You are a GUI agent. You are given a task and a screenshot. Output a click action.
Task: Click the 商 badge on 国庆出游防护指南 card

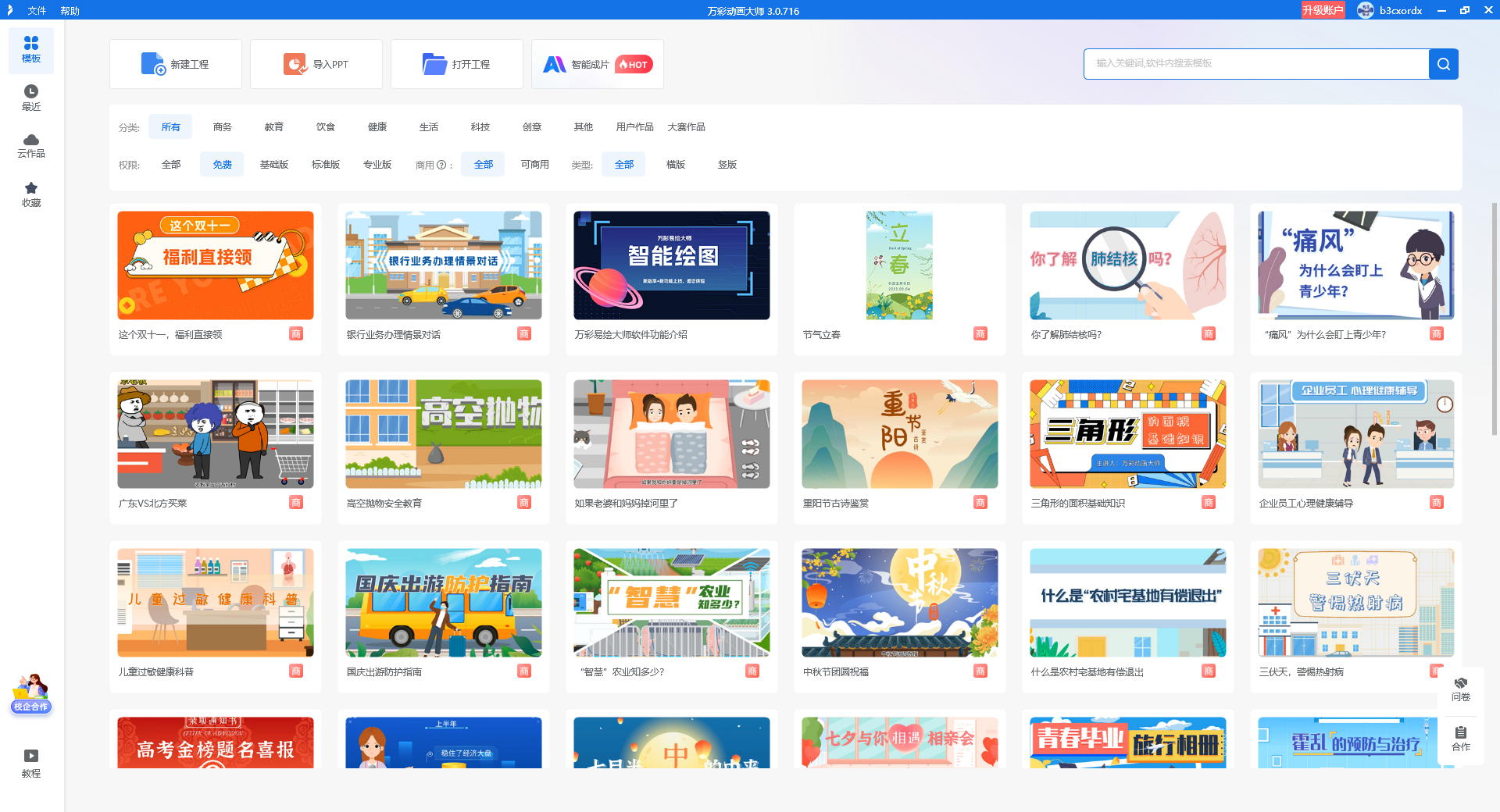524,671
